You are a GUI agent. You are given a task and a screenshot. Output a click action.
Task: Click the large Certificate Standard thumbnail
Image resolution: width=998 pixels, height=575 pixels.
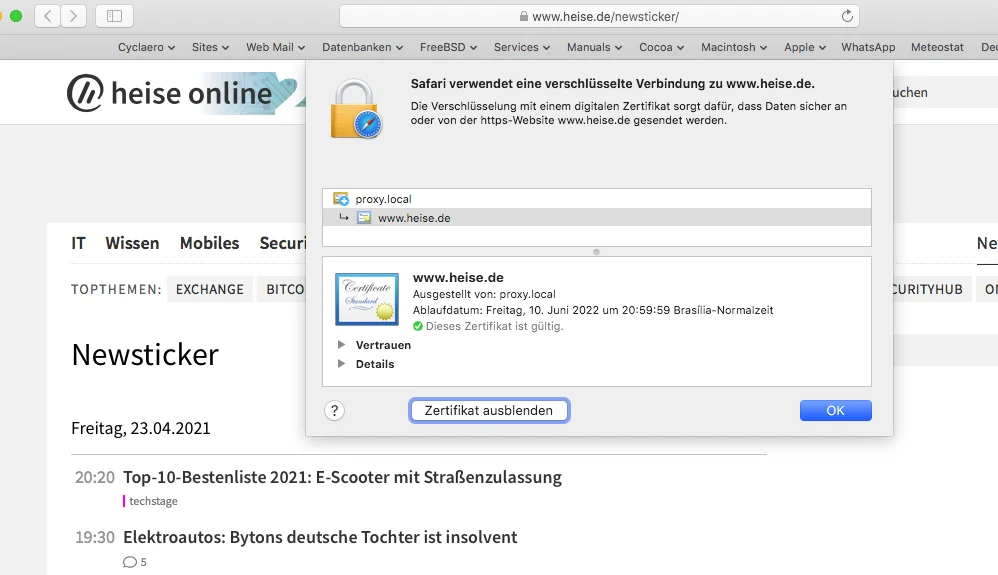click(367, 299)
